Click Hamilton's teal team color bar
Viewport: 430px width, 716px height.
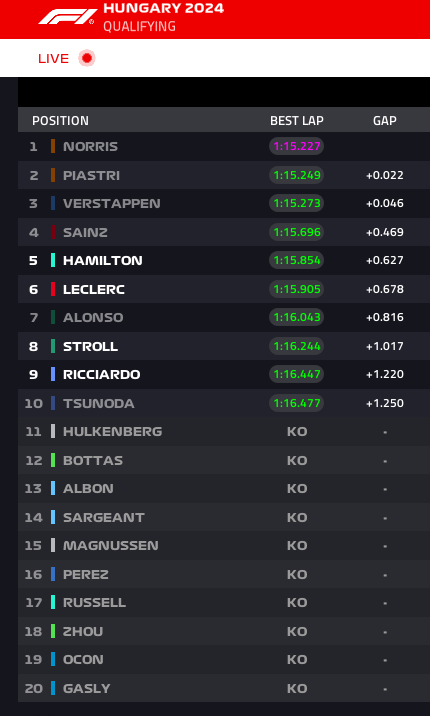coord(53,260)
